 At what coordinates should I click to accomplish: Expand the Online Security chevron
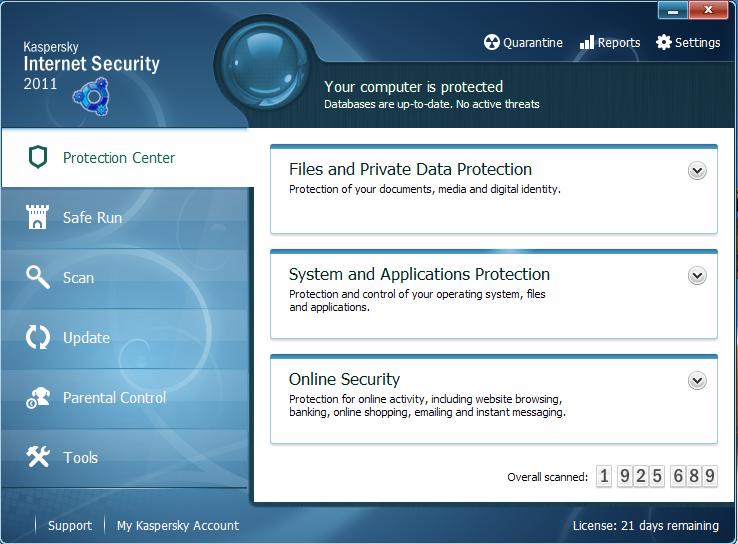(697, 380)
